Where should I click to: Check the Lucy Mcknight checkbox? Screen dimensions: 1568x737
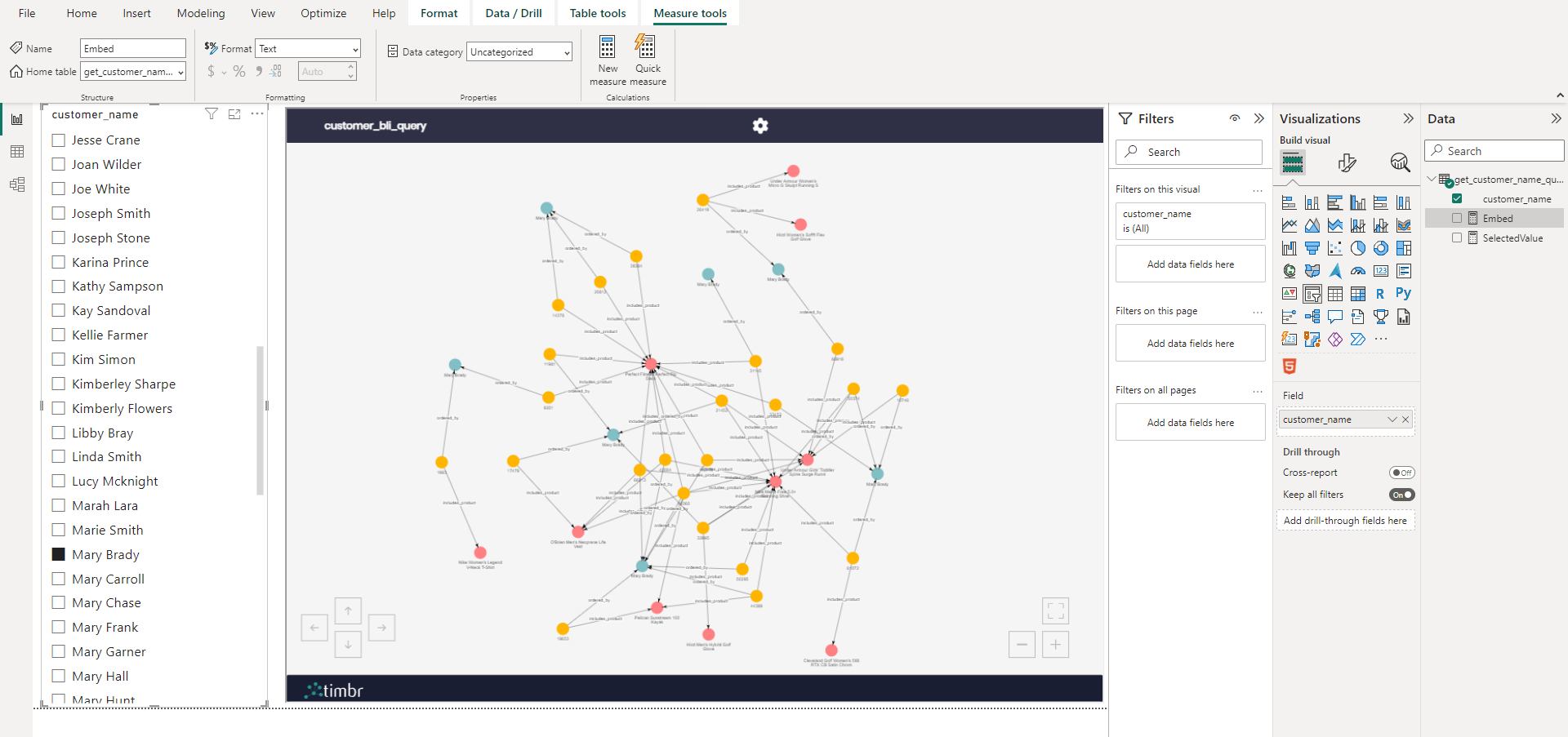point(59,481)
